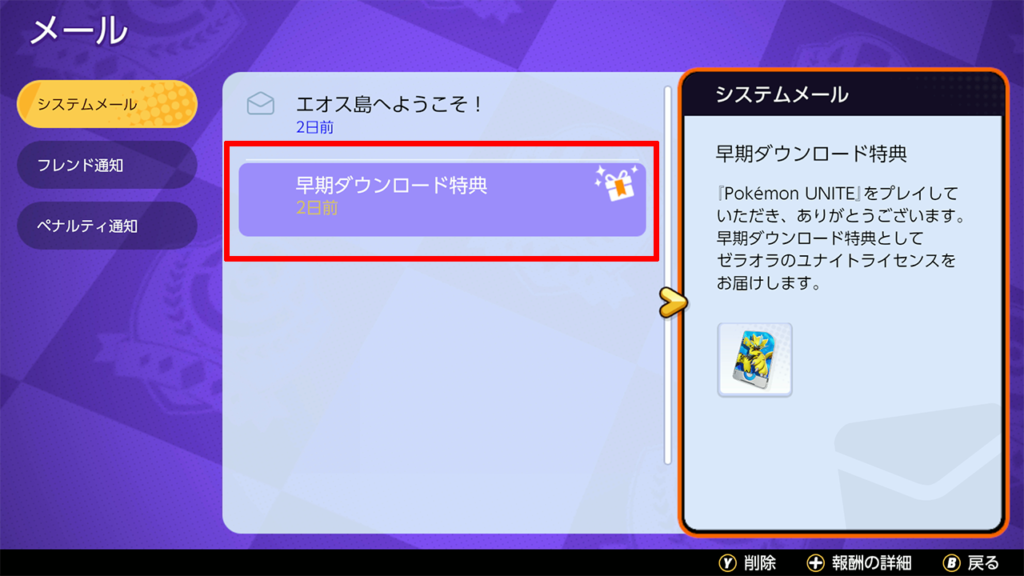
Task: Click the mail list vertical scrollbar
Action: click(667, 275)
